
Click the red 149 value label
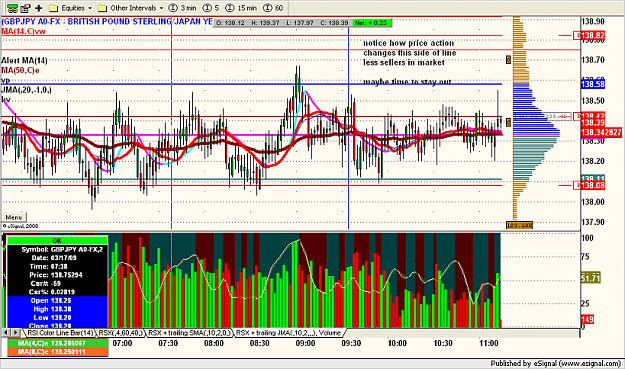[x=588, y=319]
